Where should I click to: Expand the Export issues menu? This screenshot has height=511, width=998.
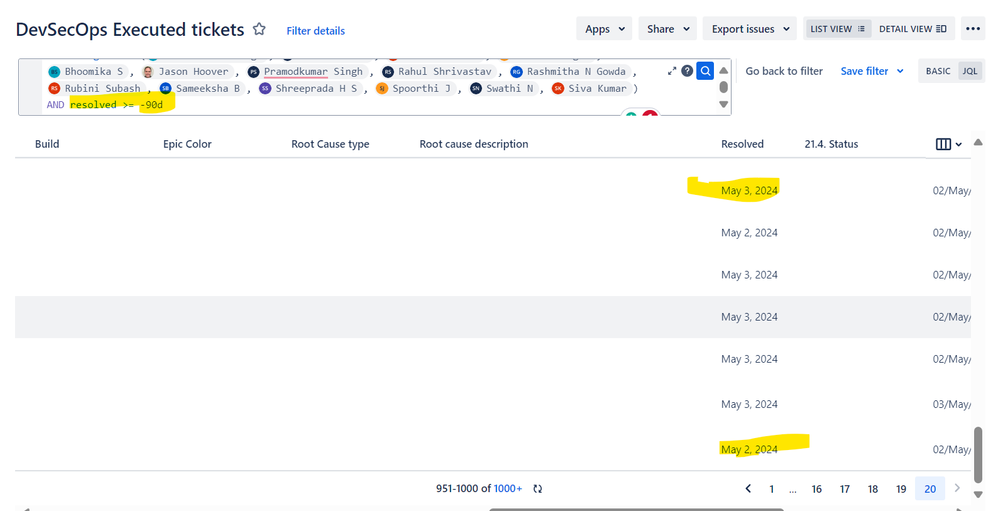pos(750,29)
